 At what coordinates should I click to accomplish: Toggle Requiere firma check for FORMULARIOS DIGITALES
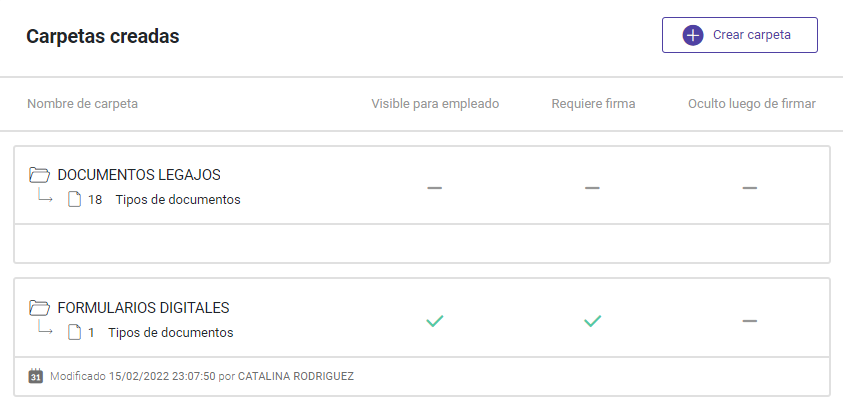[592, 321]
